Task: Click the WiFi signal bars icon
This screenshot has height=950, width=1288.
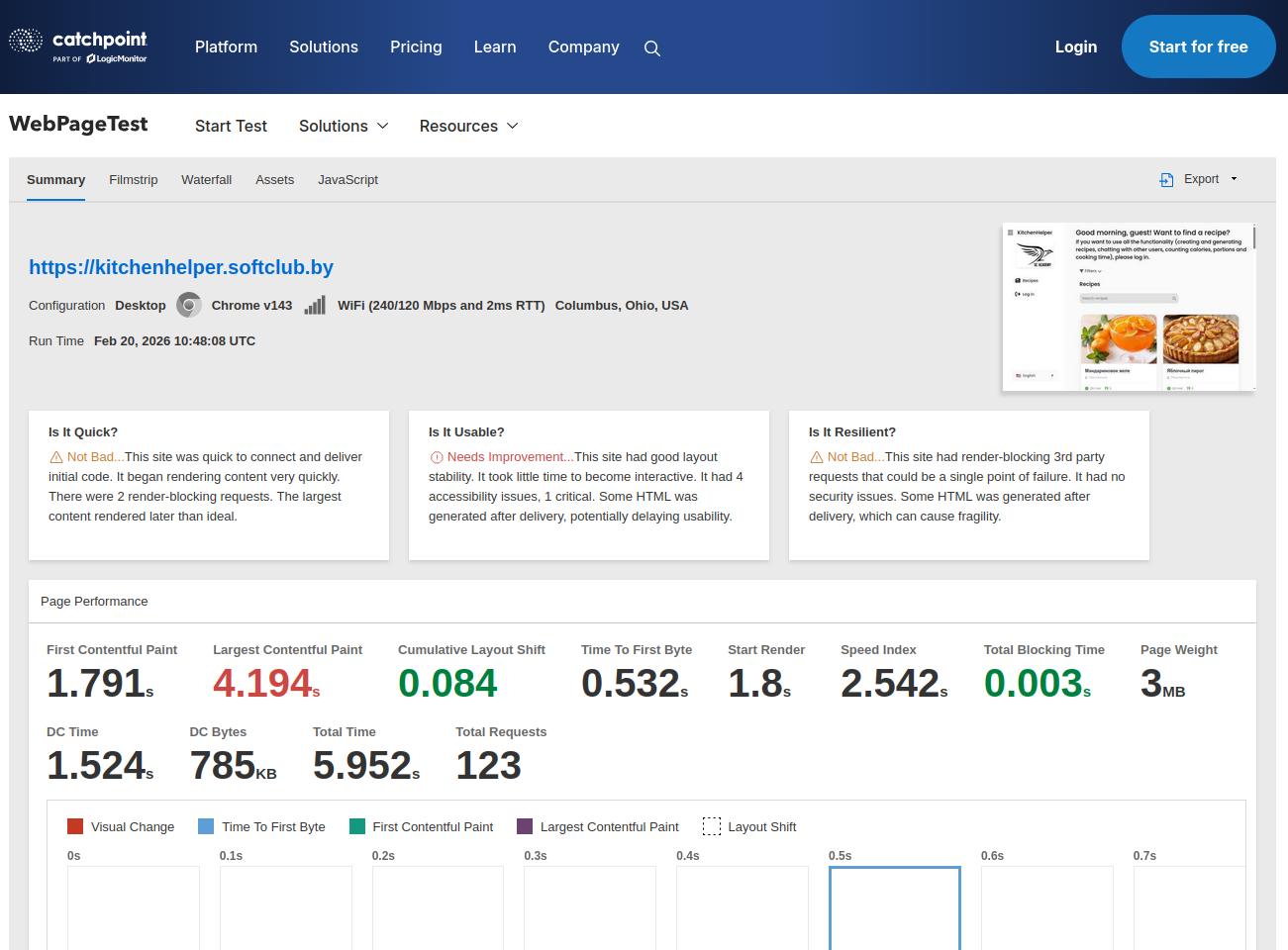Action: [x=315, y=306]
